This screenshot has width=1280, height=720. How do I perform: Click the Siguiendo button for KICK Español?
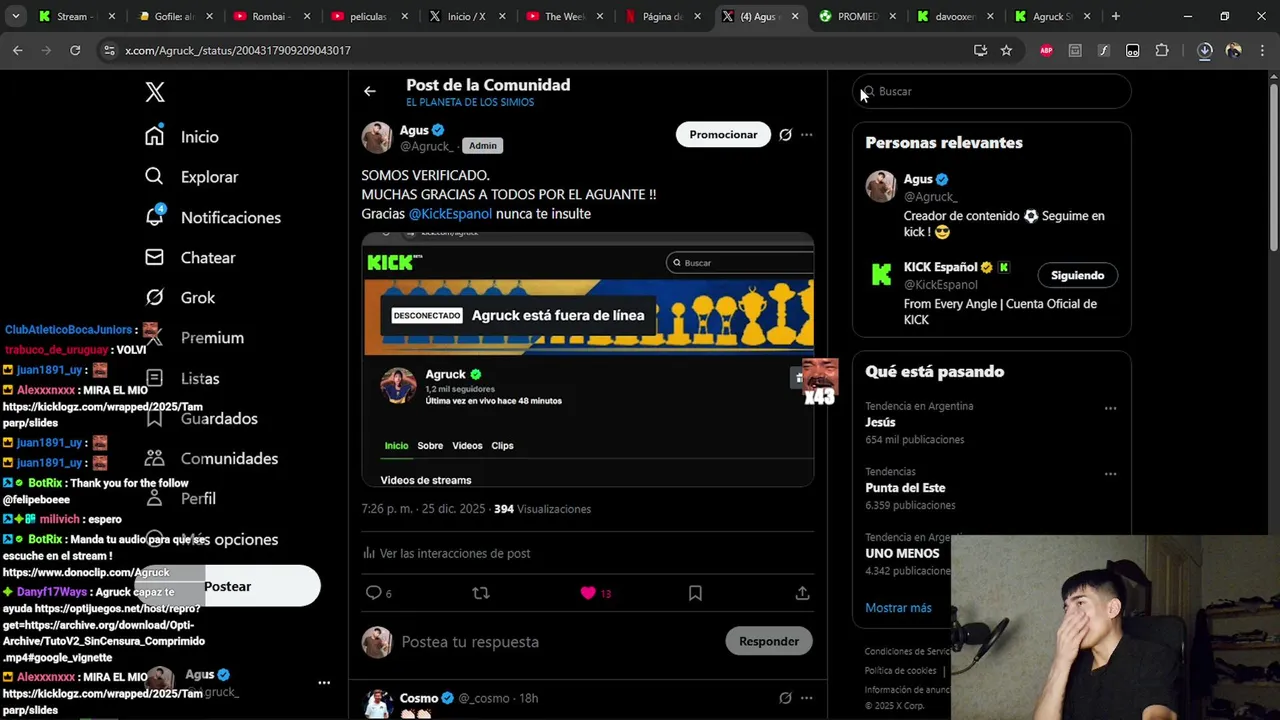pos(1077,275)
